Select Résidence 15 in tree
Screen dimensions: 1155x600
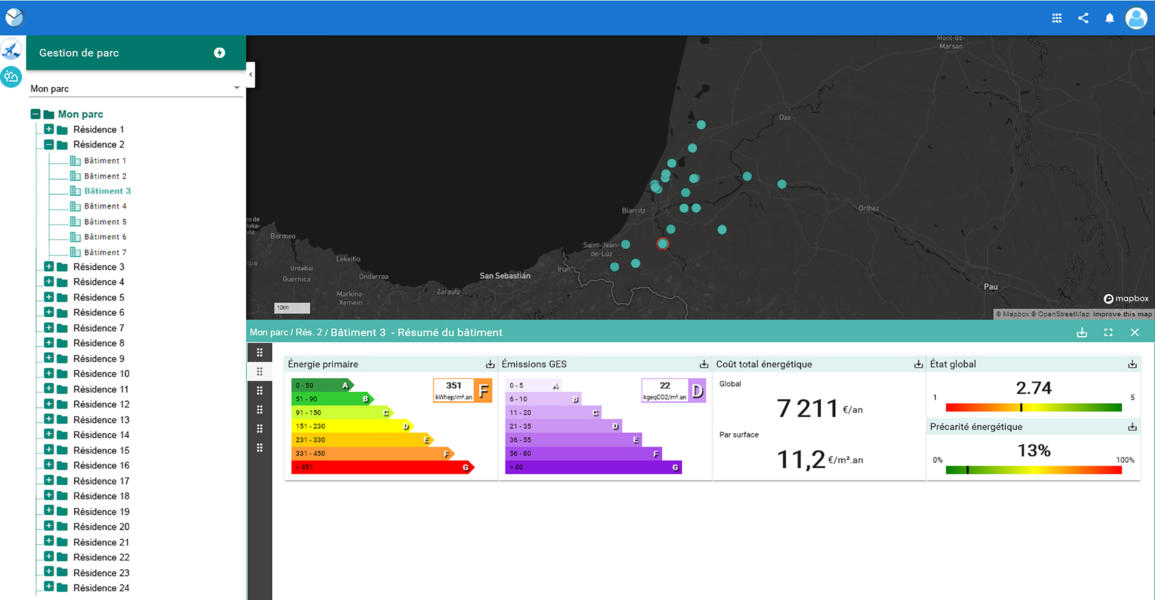click(x=101, y=451)
